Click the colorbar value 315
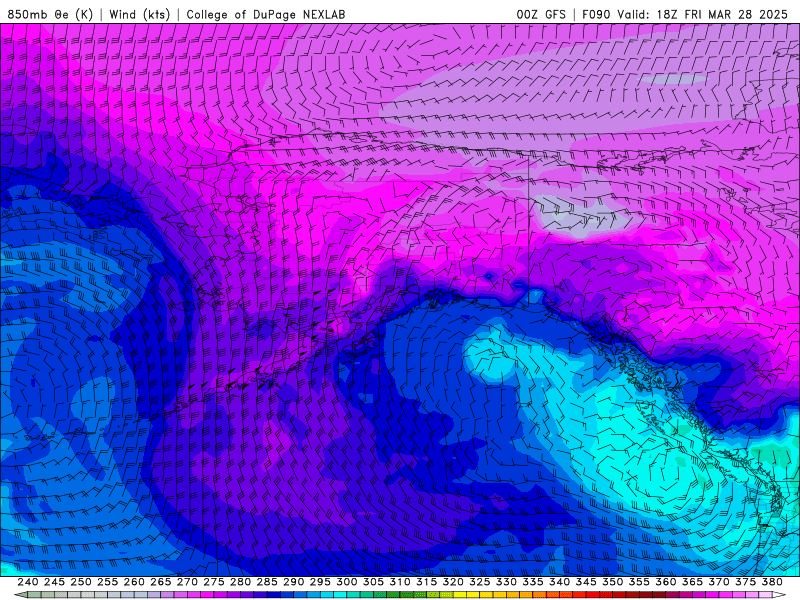The width and height of the screenshot is (800, 600). tap(427, 582)
